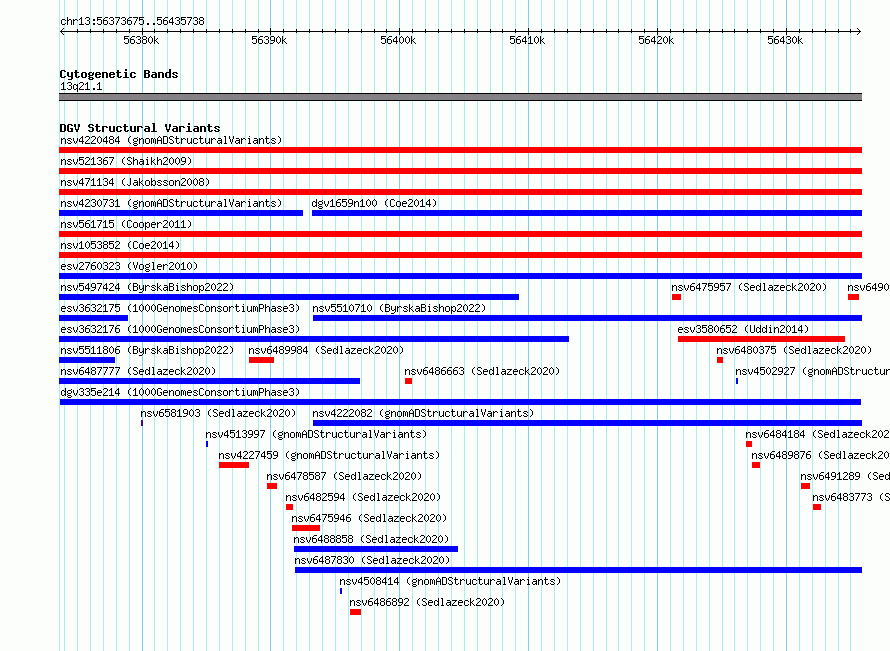Open the nsv5511806 ByrskaBishop2022 label

tap(147, 350)
